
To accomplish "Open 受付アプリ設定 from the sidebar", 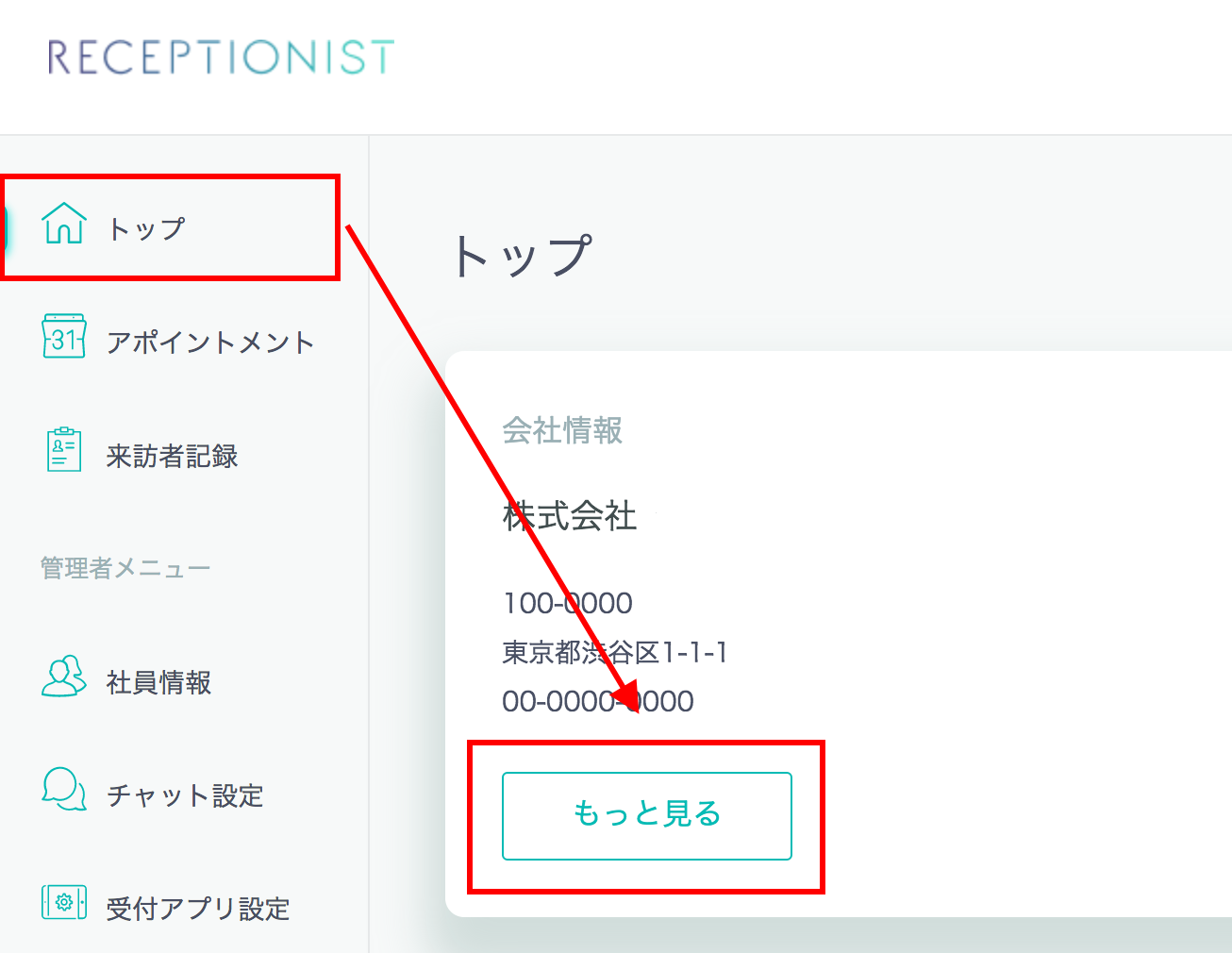I will tap(197, 909).
